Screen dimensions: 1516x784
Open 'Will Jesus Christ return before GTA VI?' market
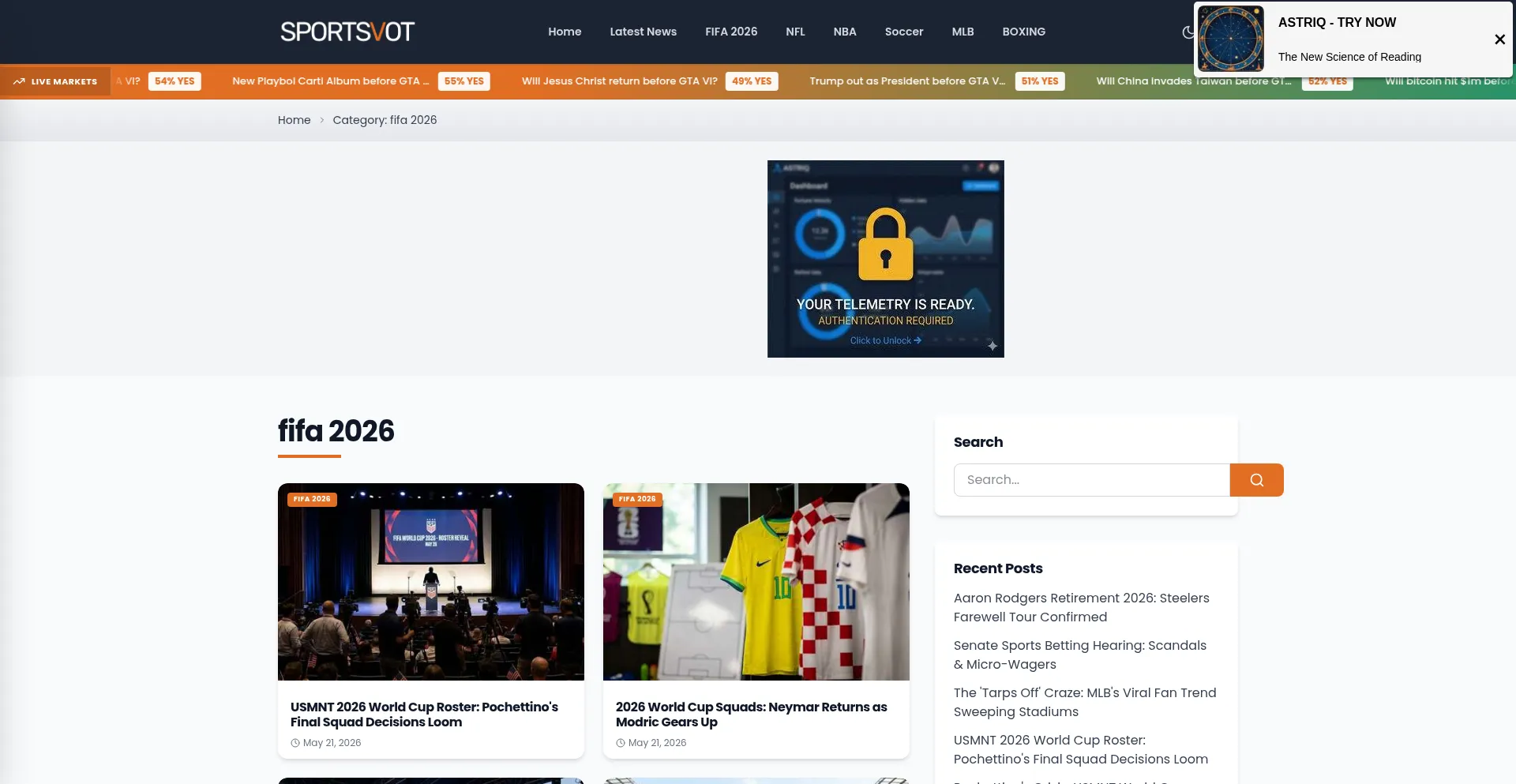620,81
